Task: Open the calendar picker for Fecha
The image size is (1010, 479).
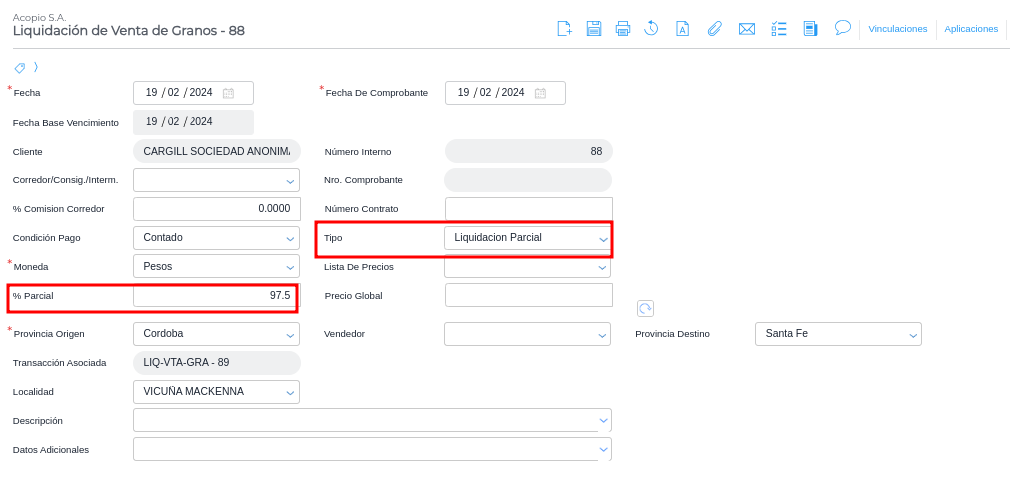Action: coord(228,93)
